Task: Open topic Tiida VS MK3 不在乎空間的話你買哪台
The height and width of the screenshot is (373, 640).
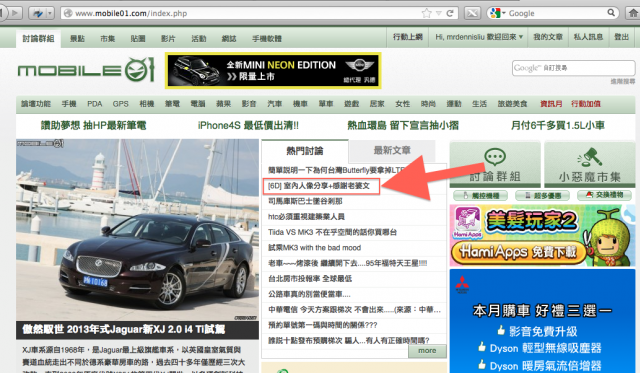Action: 332,232
